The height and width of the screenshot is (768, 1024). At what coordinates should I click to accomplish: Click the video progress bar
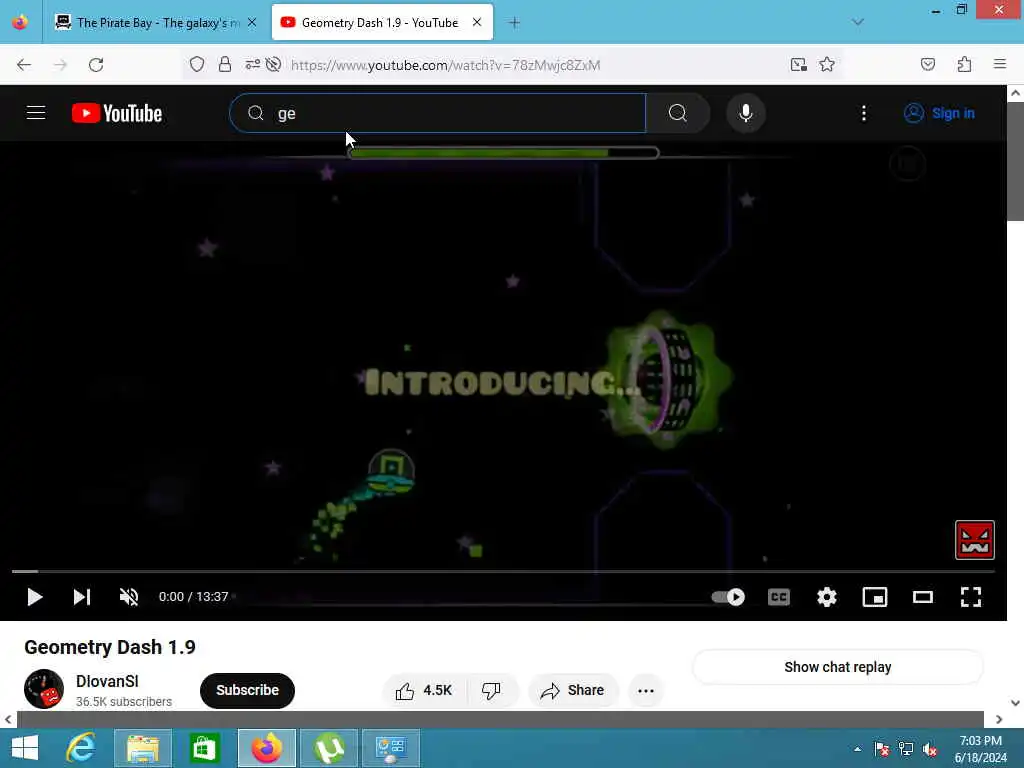tap(503, 571)
